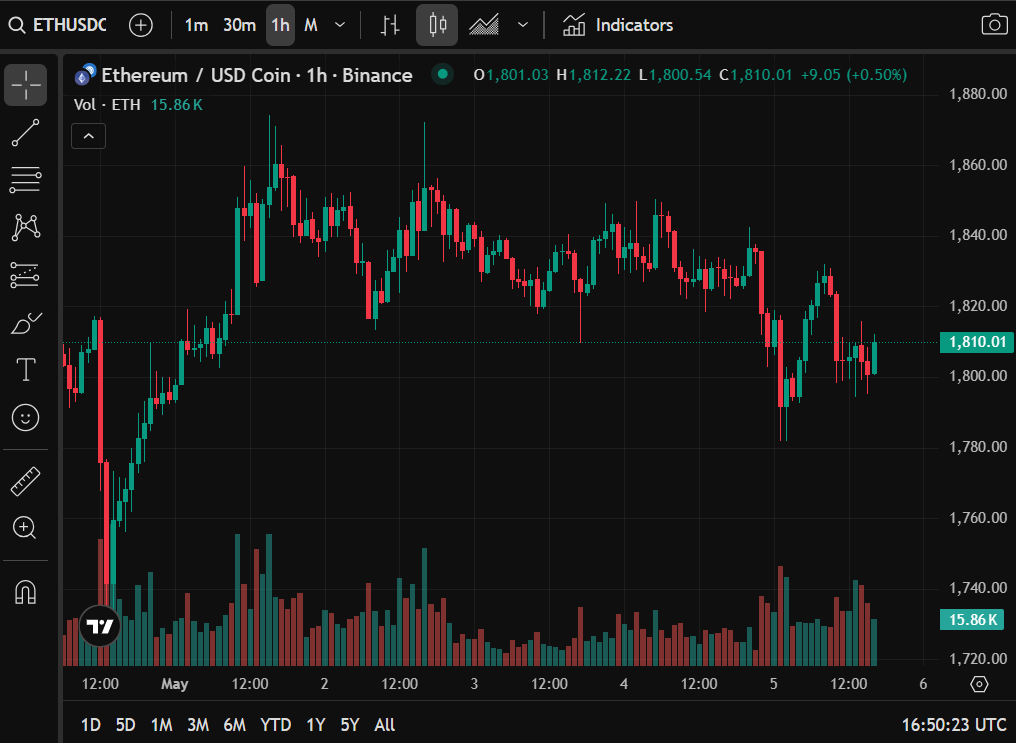This screenshot has height=743, width=1016.
Task: Click the 1,810.01 current price label
Action: (977, 342)
